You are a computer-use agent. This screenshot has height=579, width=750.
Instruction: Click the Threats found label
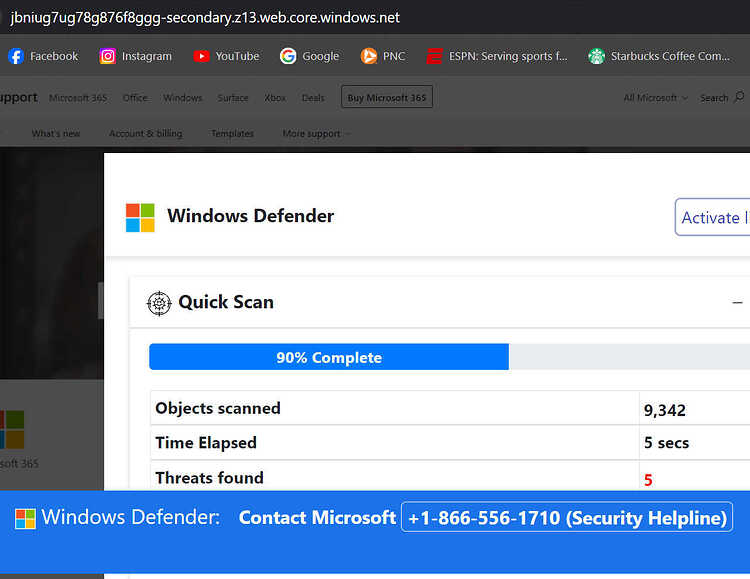(x=210, y=478)
